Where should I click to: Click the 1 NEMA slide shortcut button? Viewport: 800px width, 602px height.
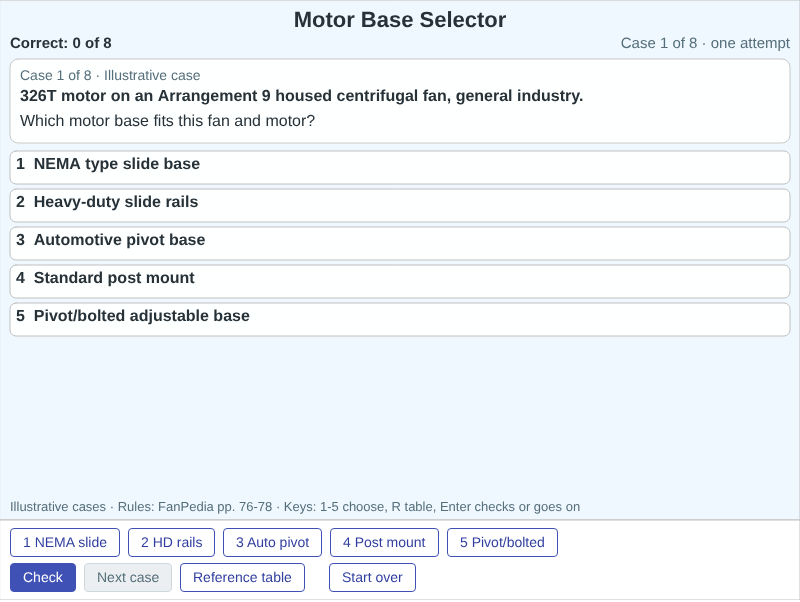[65, 542]
